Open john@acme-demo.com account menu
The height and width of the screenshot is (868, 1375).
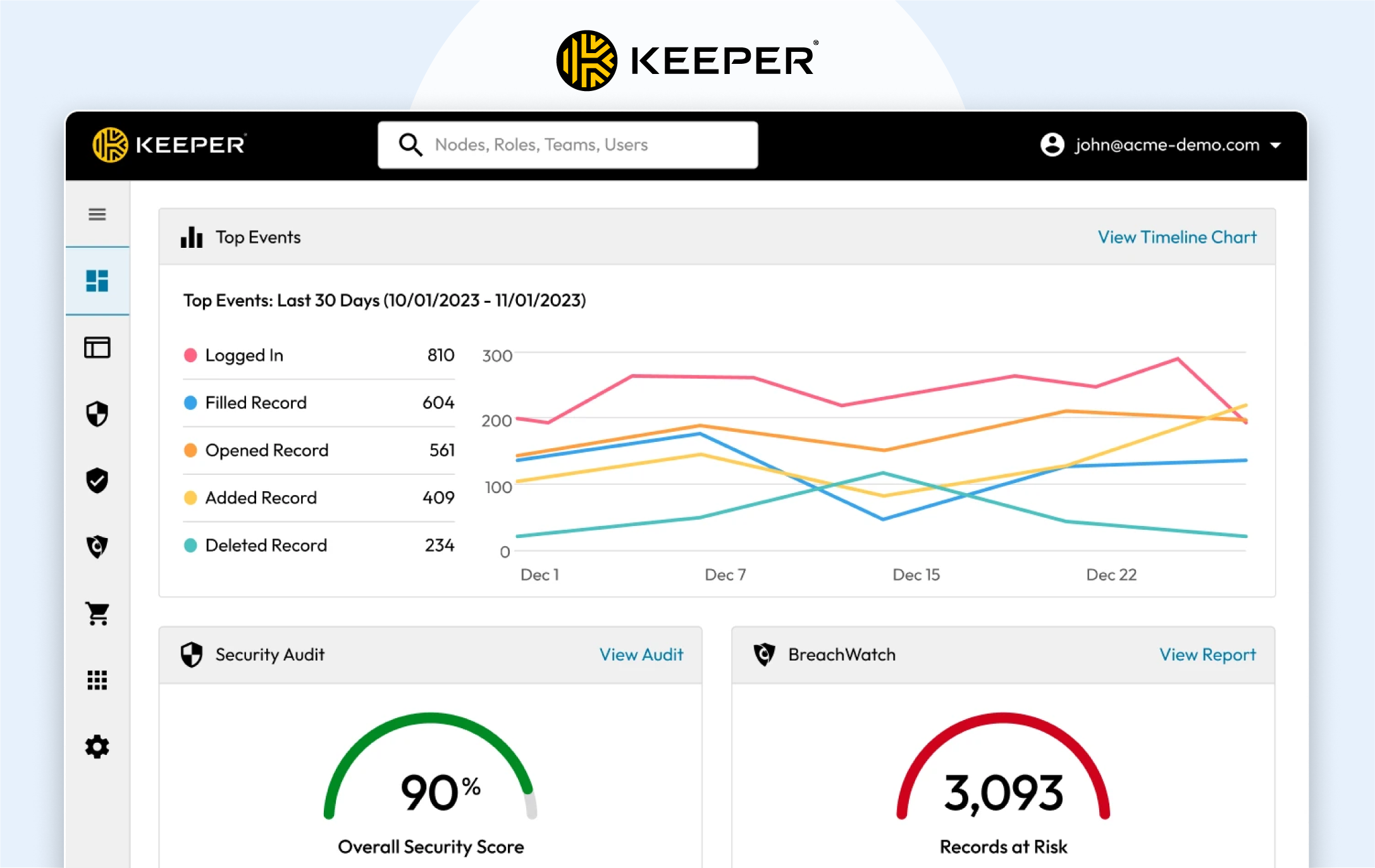click(x=1161, y=145)
